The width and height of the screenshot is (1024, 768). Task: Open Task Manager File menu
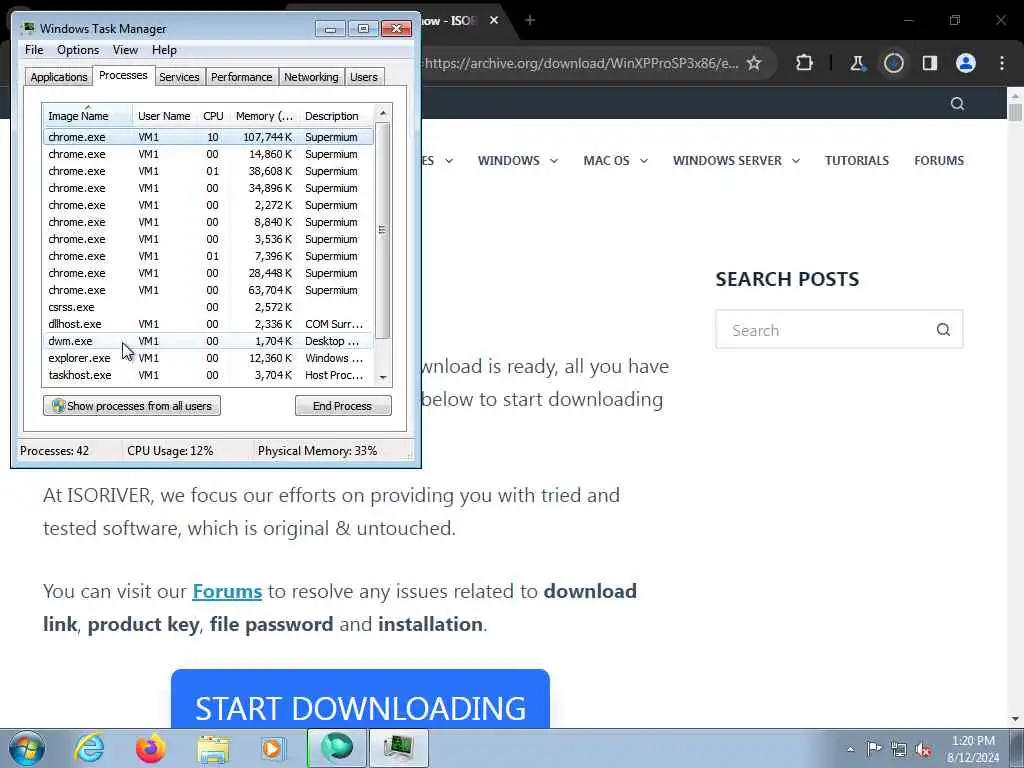[34, 50]
